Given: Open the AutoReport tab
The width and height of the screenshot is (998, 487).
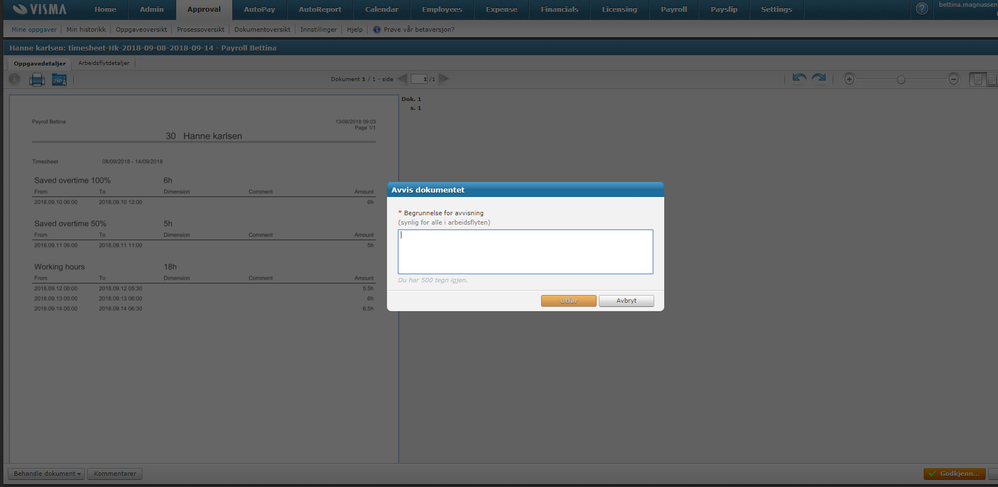Looking at the screenshot, I should (320, 10).
